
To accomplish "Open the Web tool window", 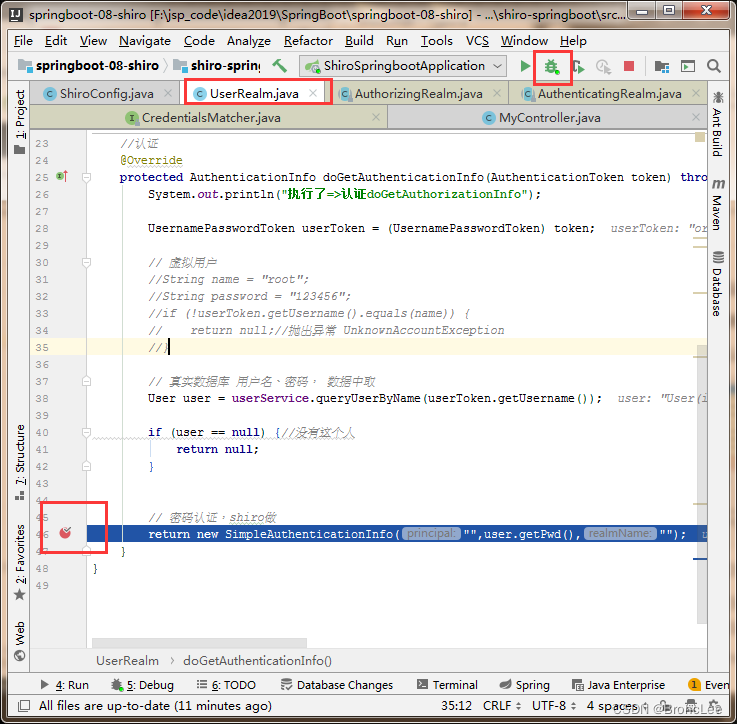I will click(20, 640).
